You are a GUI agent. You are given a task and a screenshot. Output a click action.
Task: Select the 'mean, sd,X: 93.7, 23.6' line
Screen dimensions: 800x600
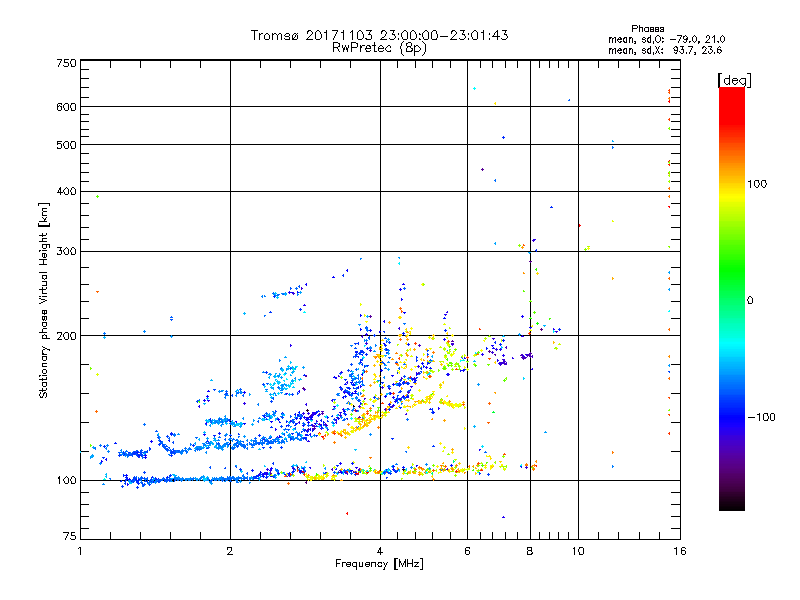click(665, 50)
